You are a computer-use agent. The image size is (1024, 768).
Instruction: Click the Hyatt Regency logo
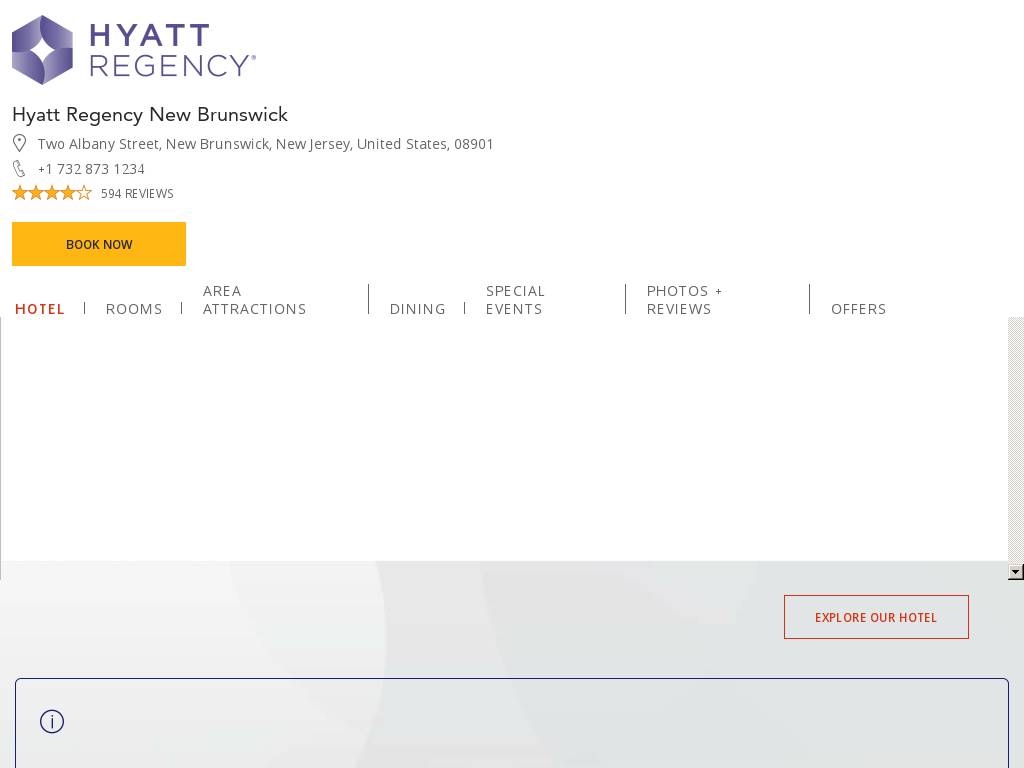pos(134,50)
